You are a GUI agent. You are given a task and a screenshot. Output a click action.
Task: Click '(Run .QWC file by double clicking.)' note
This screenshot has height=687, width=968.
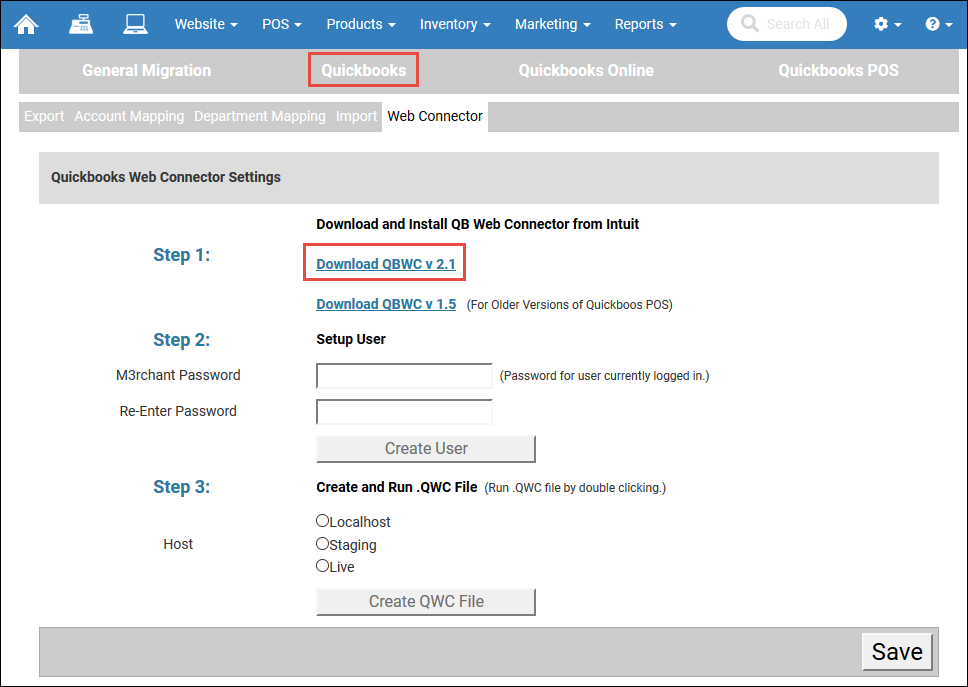(575, 488)
